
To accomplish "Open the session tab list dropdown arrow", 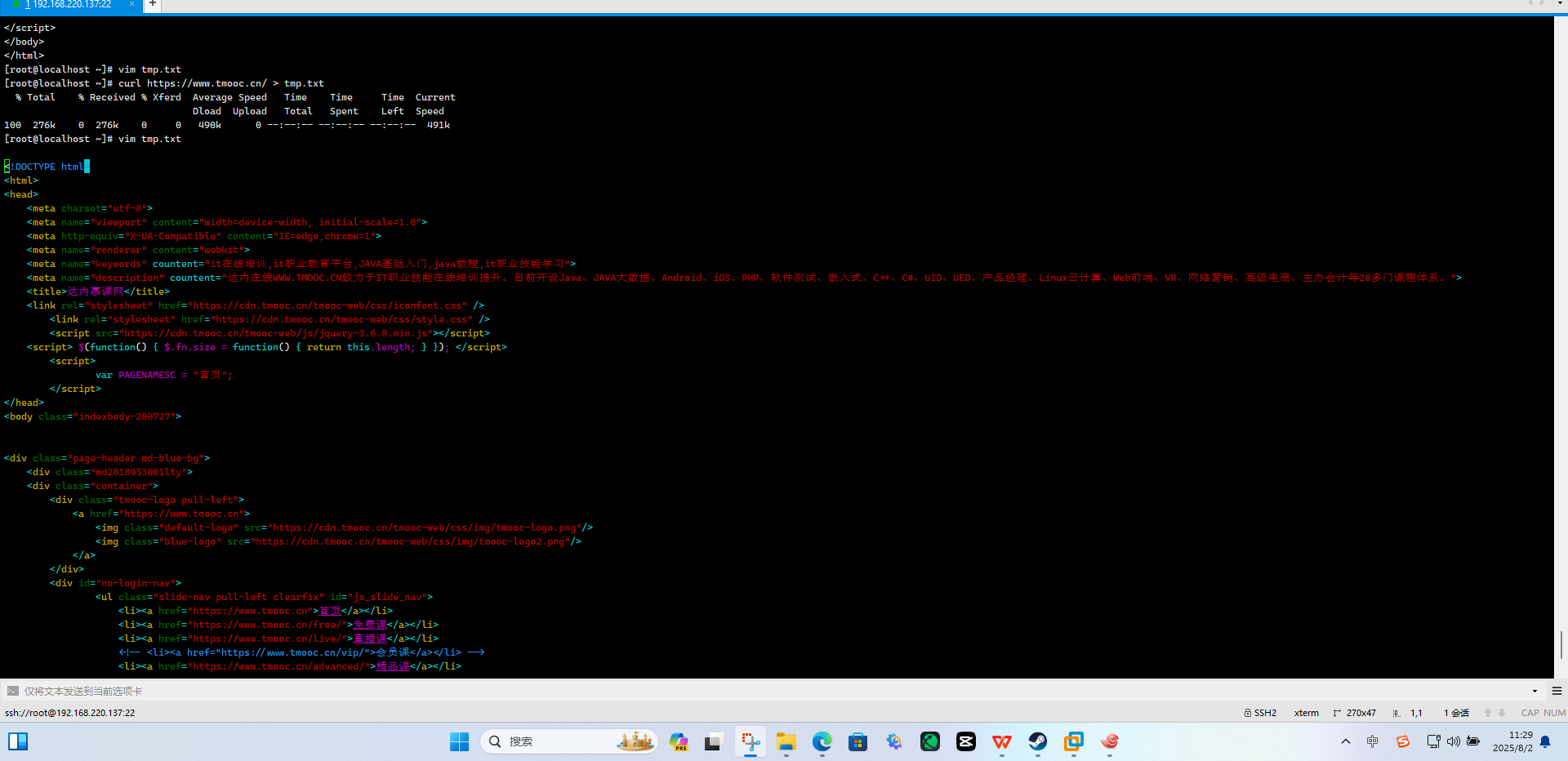I will [x=1560, y=4].
